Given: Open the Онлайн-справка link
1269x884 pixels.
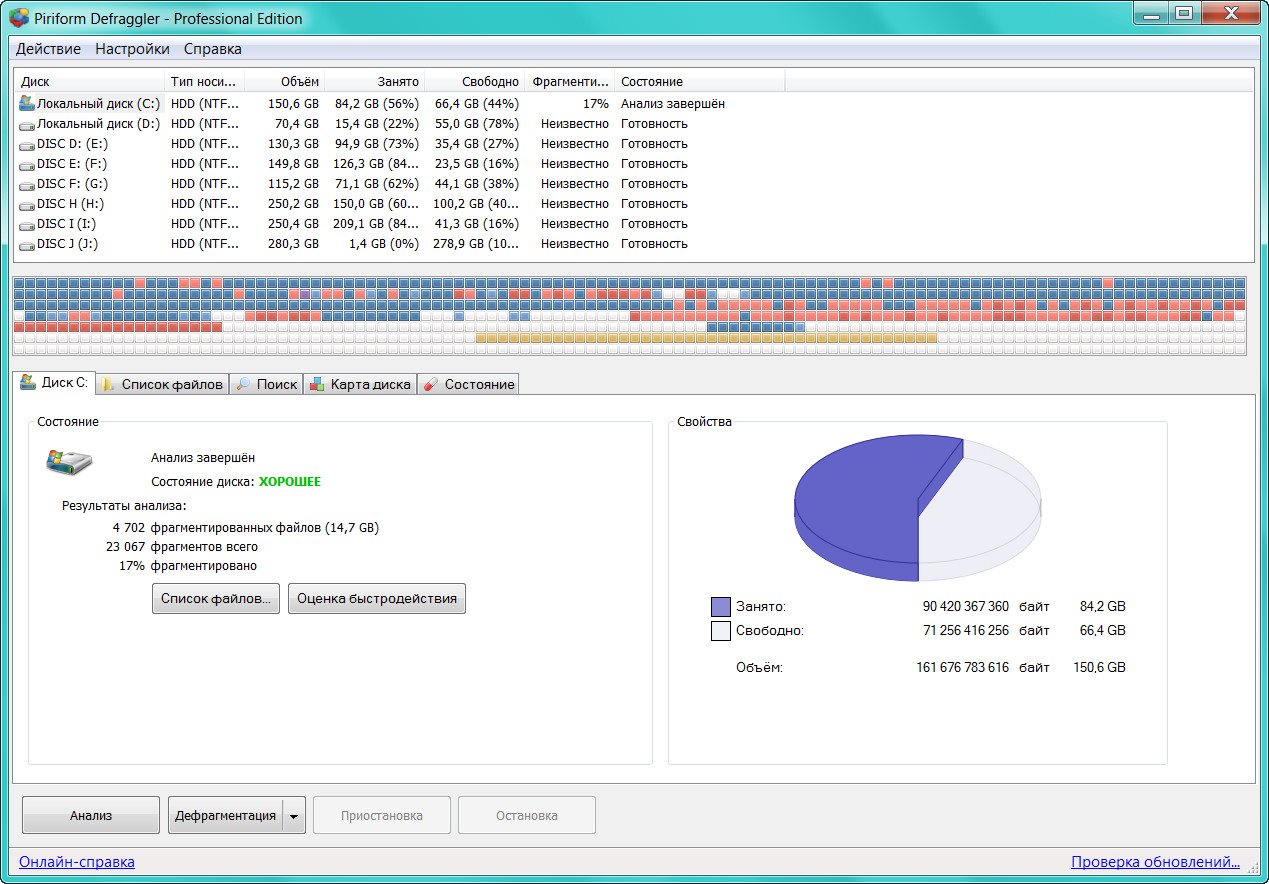Looking at the screenshot, I should [x=77, y=862].
